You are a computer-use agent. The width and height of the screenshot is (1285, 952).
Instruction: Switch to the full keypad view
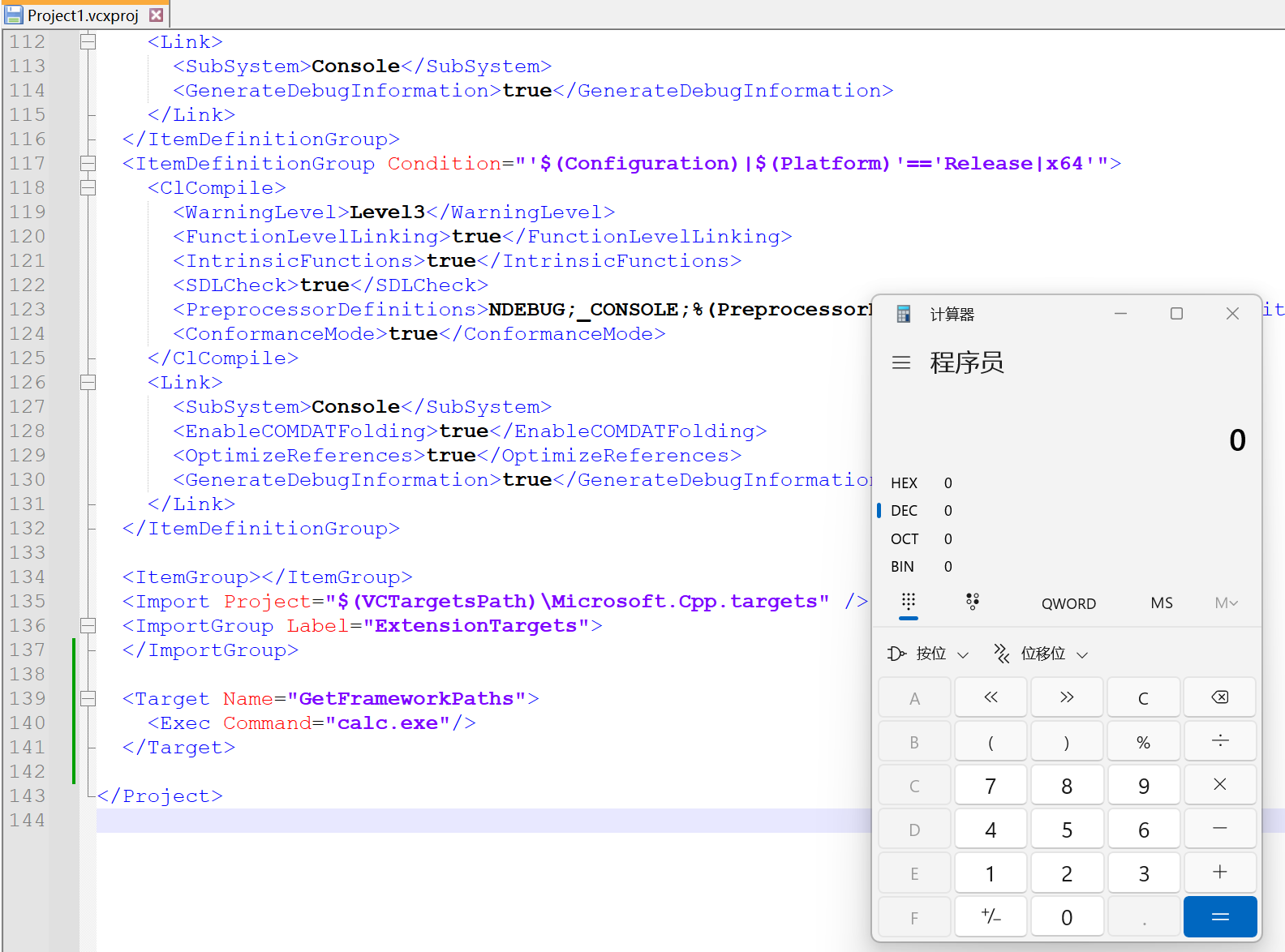pos(909,602)
